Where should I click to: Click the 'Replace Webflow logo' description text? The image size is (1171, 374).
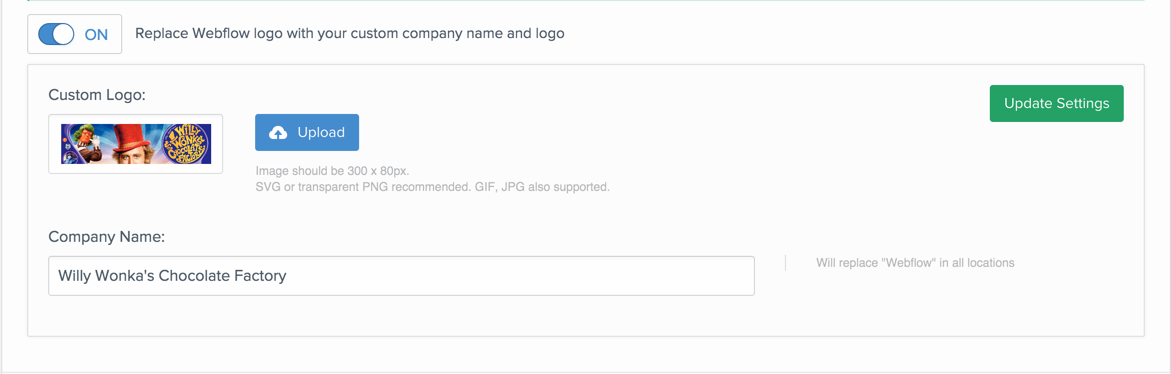tap(350, 34)
